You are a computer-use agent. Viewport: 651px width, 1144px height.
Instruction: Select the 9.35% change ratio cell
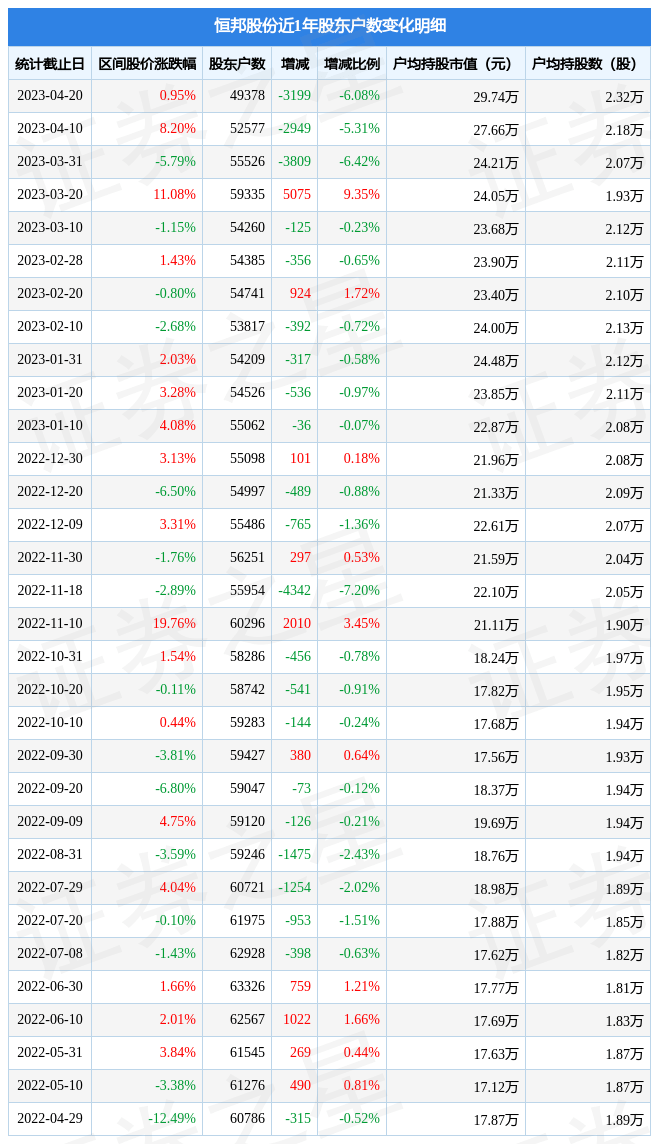pos(361,195)
